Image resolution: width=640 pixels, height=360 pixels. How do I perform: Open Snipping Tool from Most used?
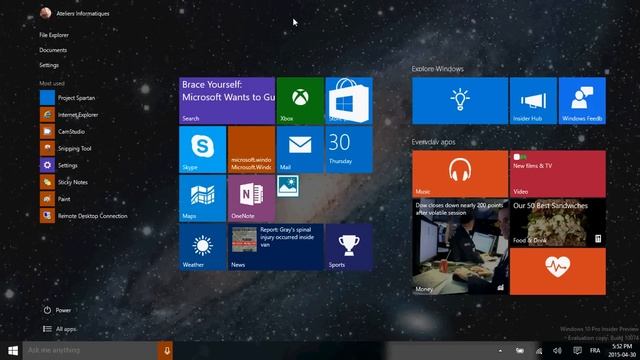pos(66,149)
